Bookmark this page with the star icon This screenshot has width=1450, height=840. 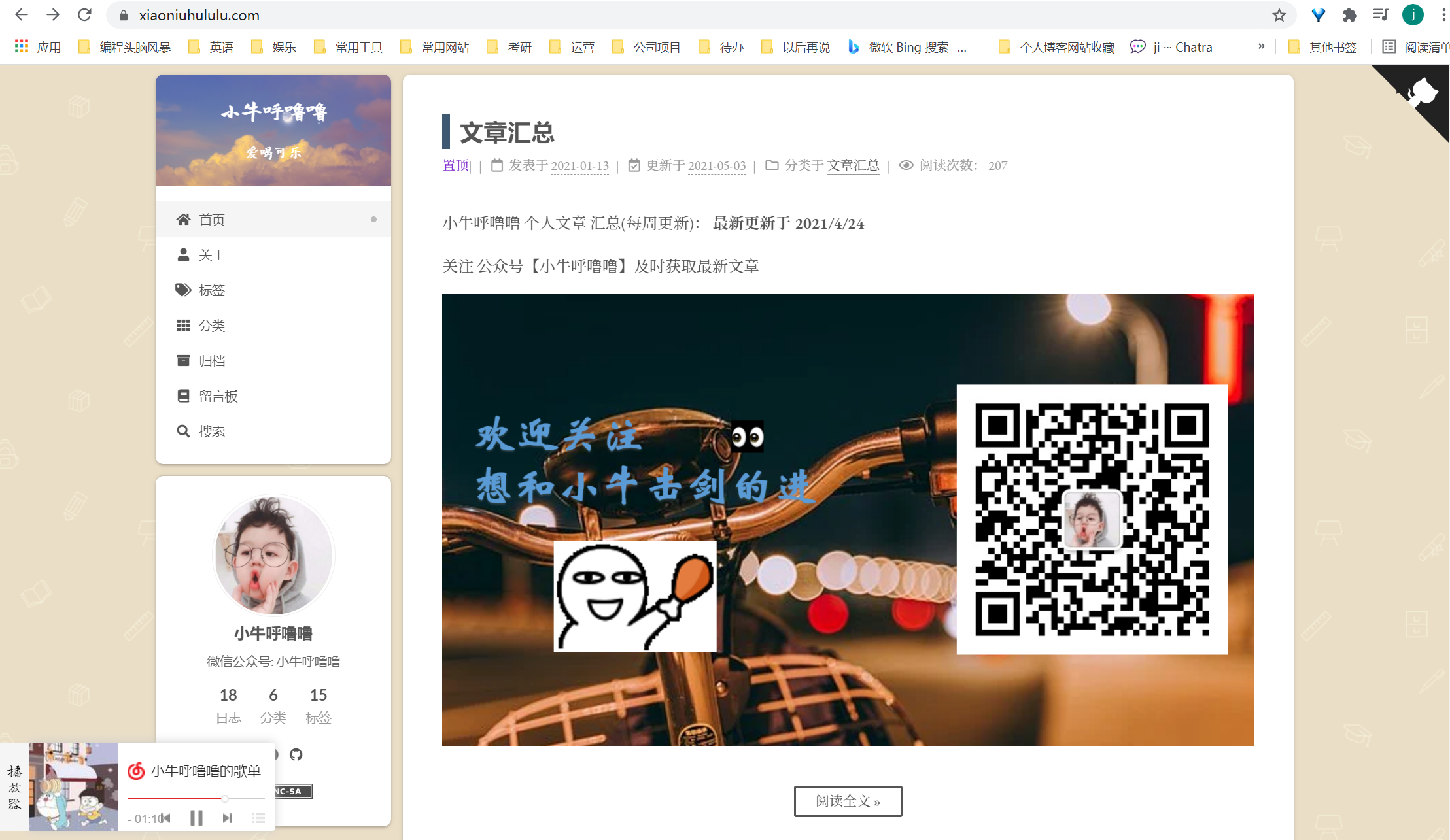point(1279,15)
